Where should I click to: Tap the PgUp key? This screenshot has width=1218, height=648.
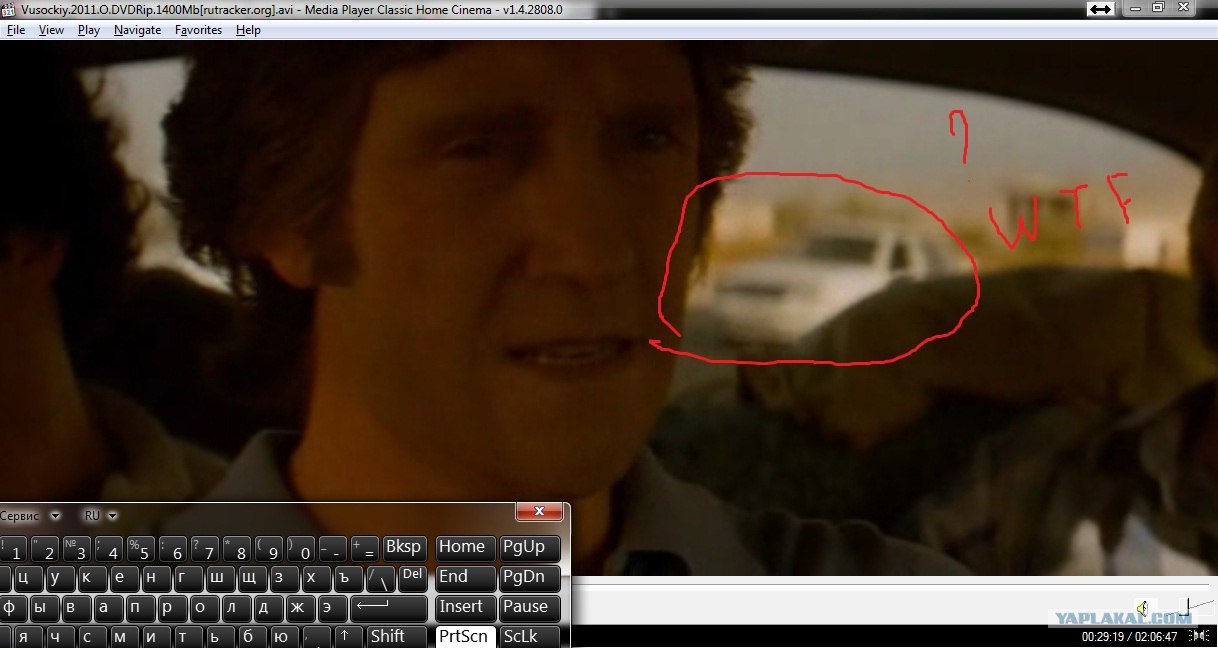528,548
